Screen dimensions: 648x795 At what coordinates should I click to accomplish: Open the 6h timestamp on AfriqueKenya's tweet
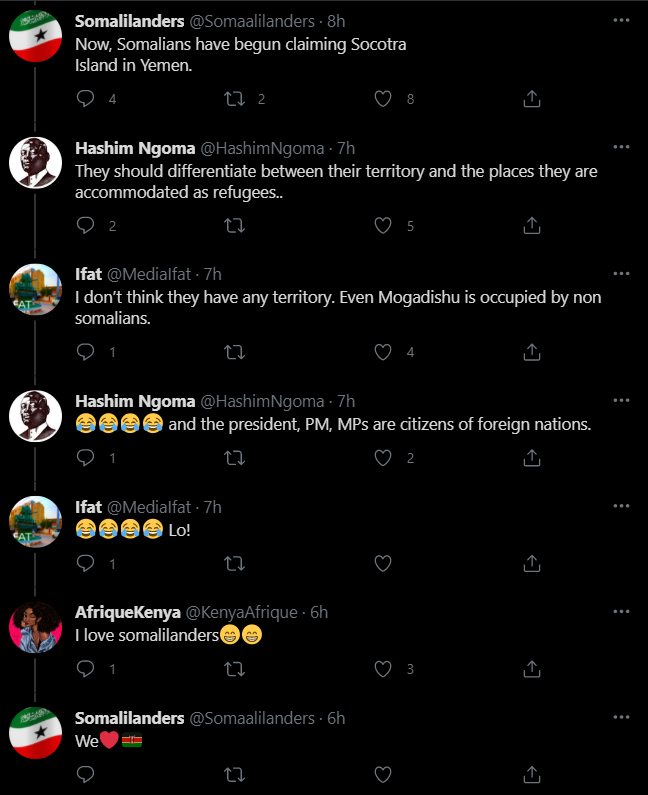coord(318,612)
